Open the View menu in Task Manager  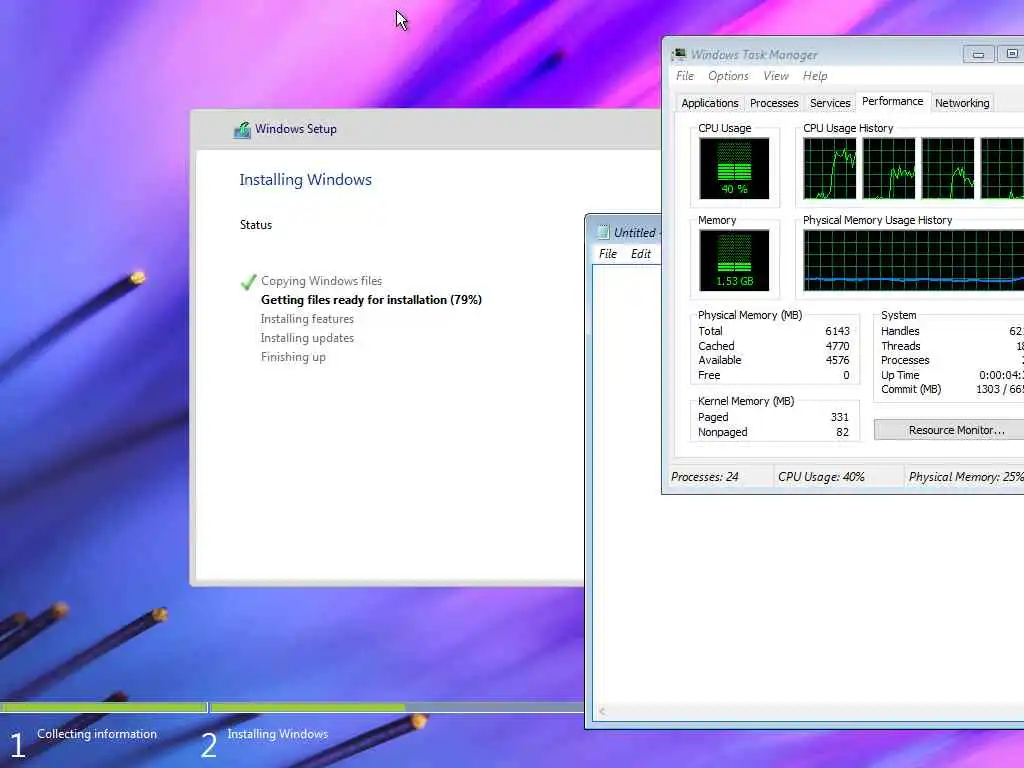[x=776, y=76]
